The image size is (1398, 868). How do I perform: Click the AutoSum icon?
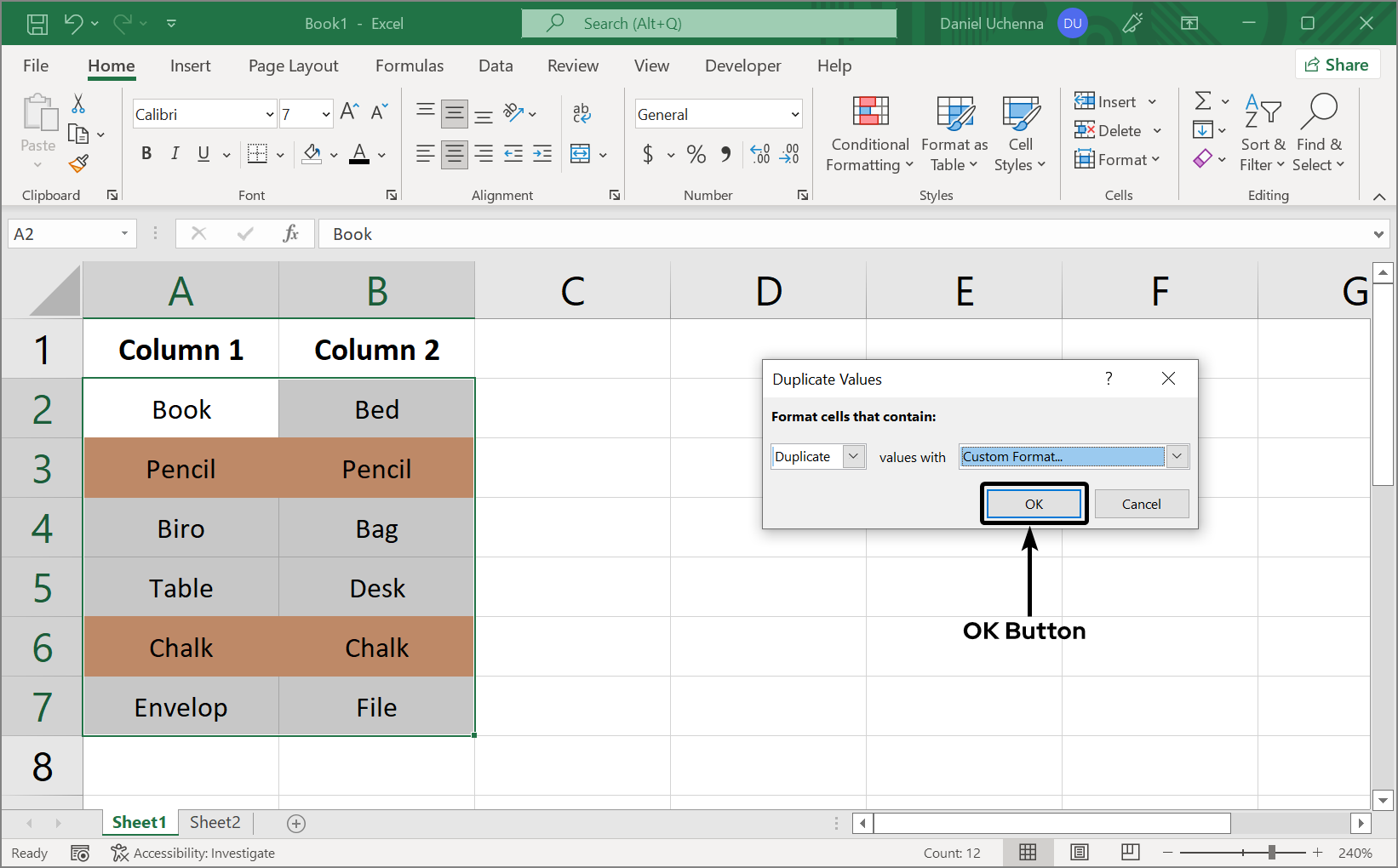[1203, 101]
